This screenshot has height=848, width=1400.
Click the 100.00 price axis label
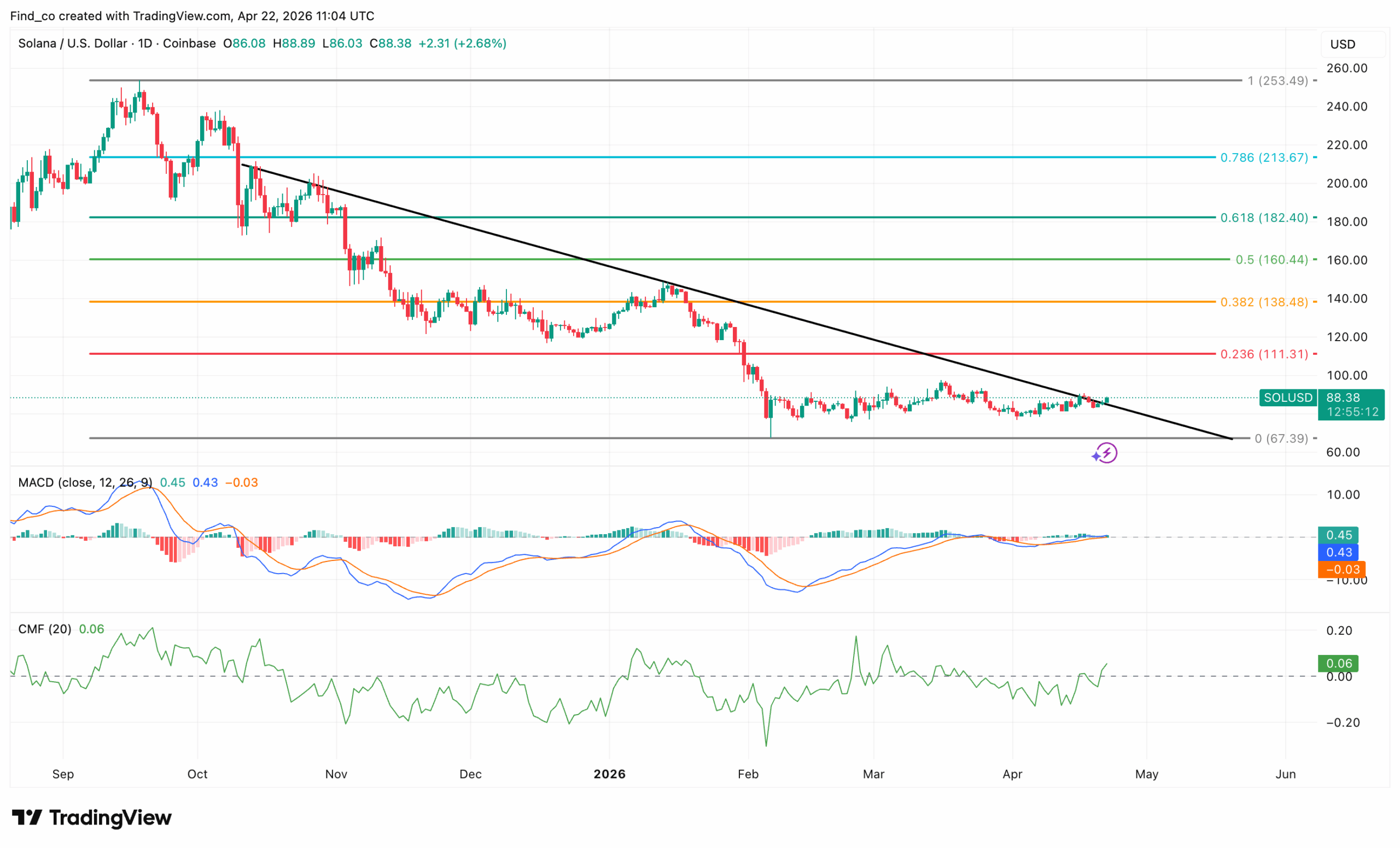coord(1347,376)
